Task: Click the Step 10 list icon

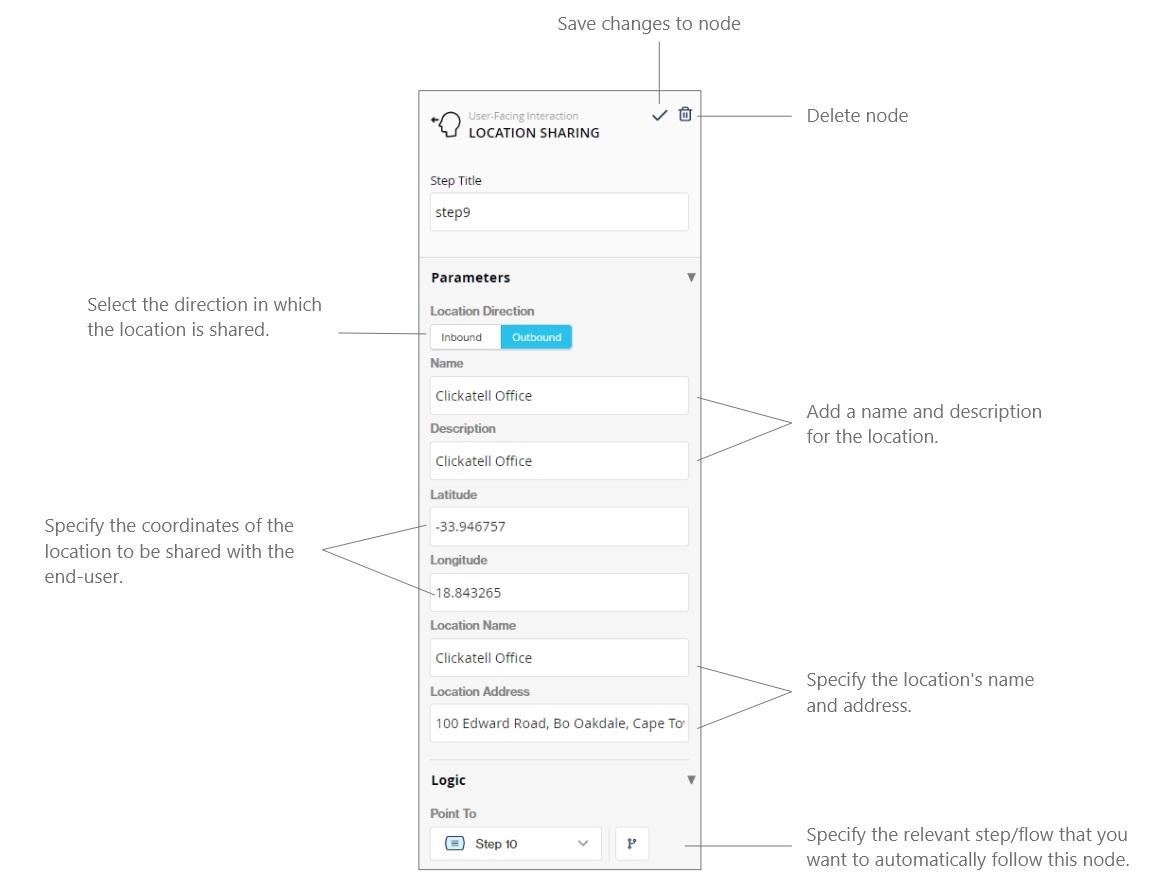Action: coord(455,844)
